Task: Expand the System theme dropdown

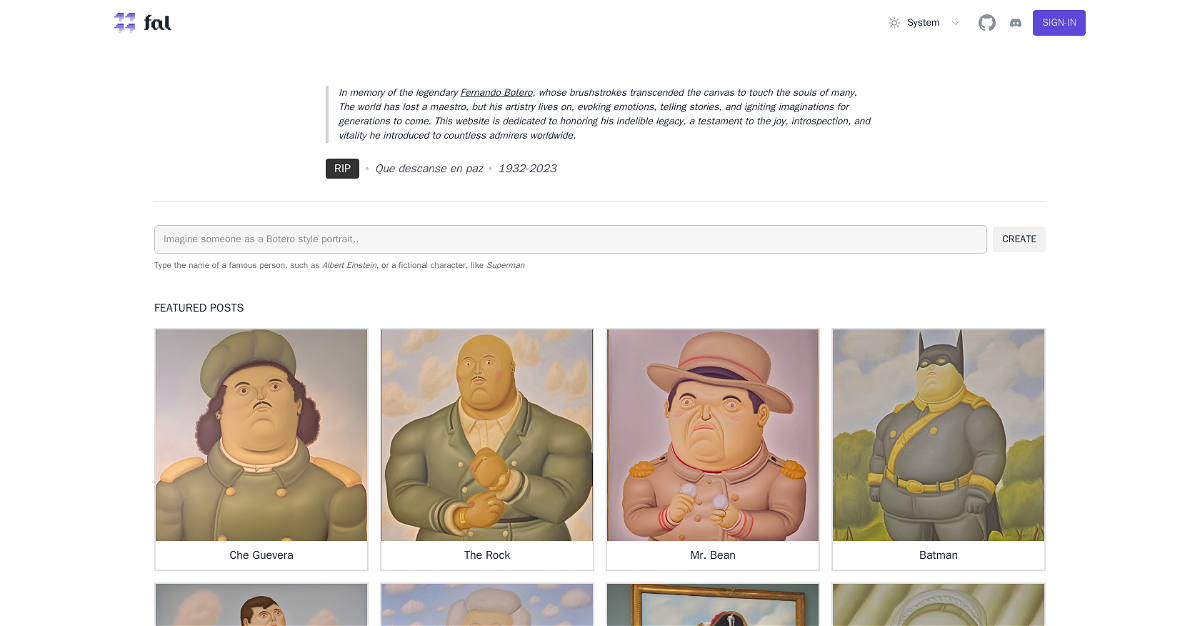Action: (x=923, y=23)
